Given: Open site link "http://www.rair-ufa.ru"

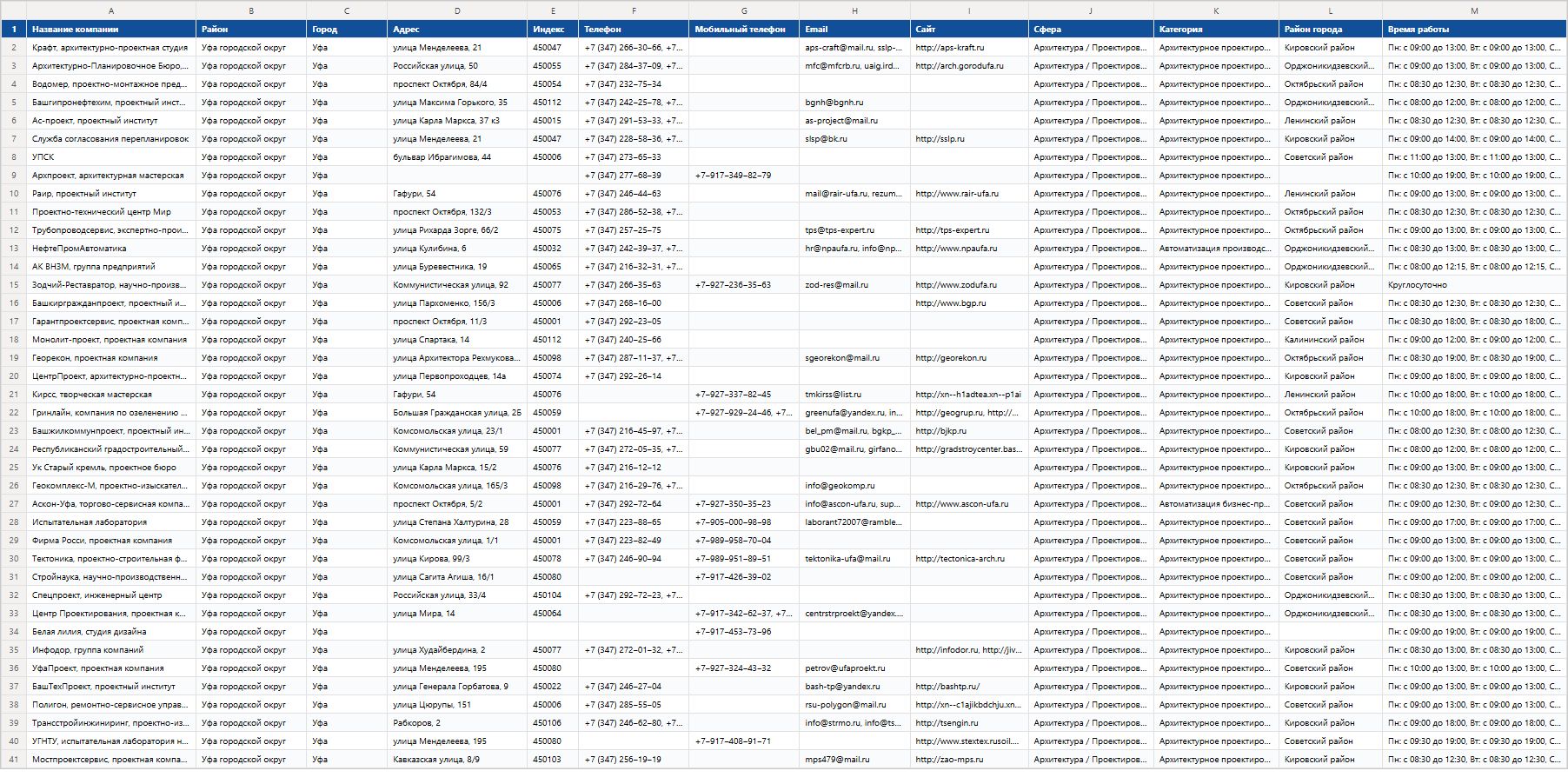Looking at the screenshot, I should point(957,193).
